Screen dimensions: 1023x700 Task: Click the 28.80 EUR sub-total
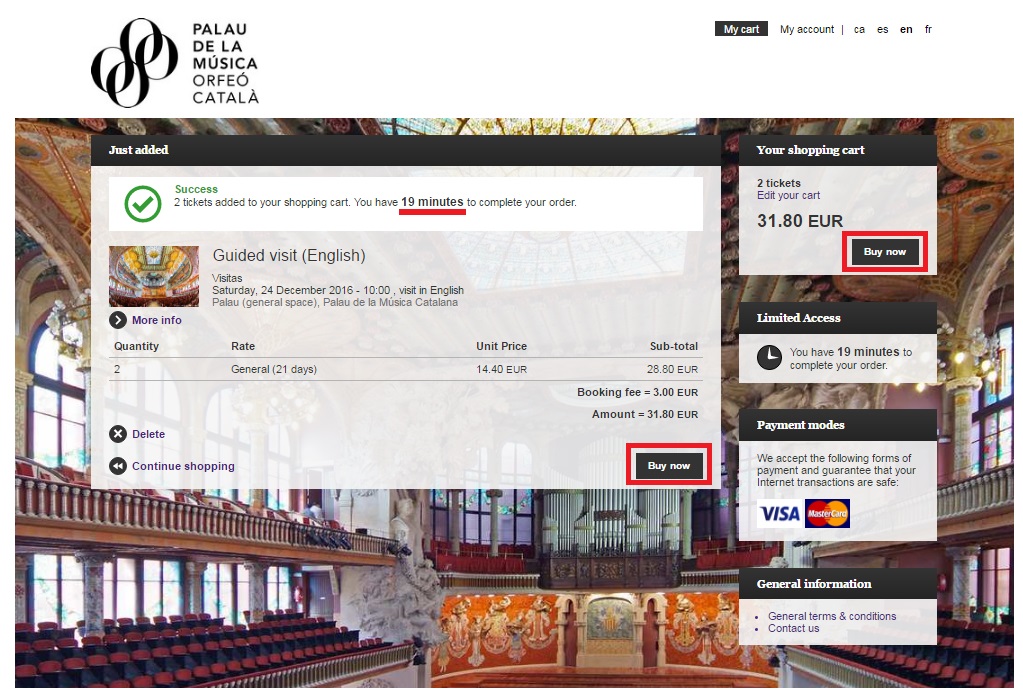tap(672, 369)
